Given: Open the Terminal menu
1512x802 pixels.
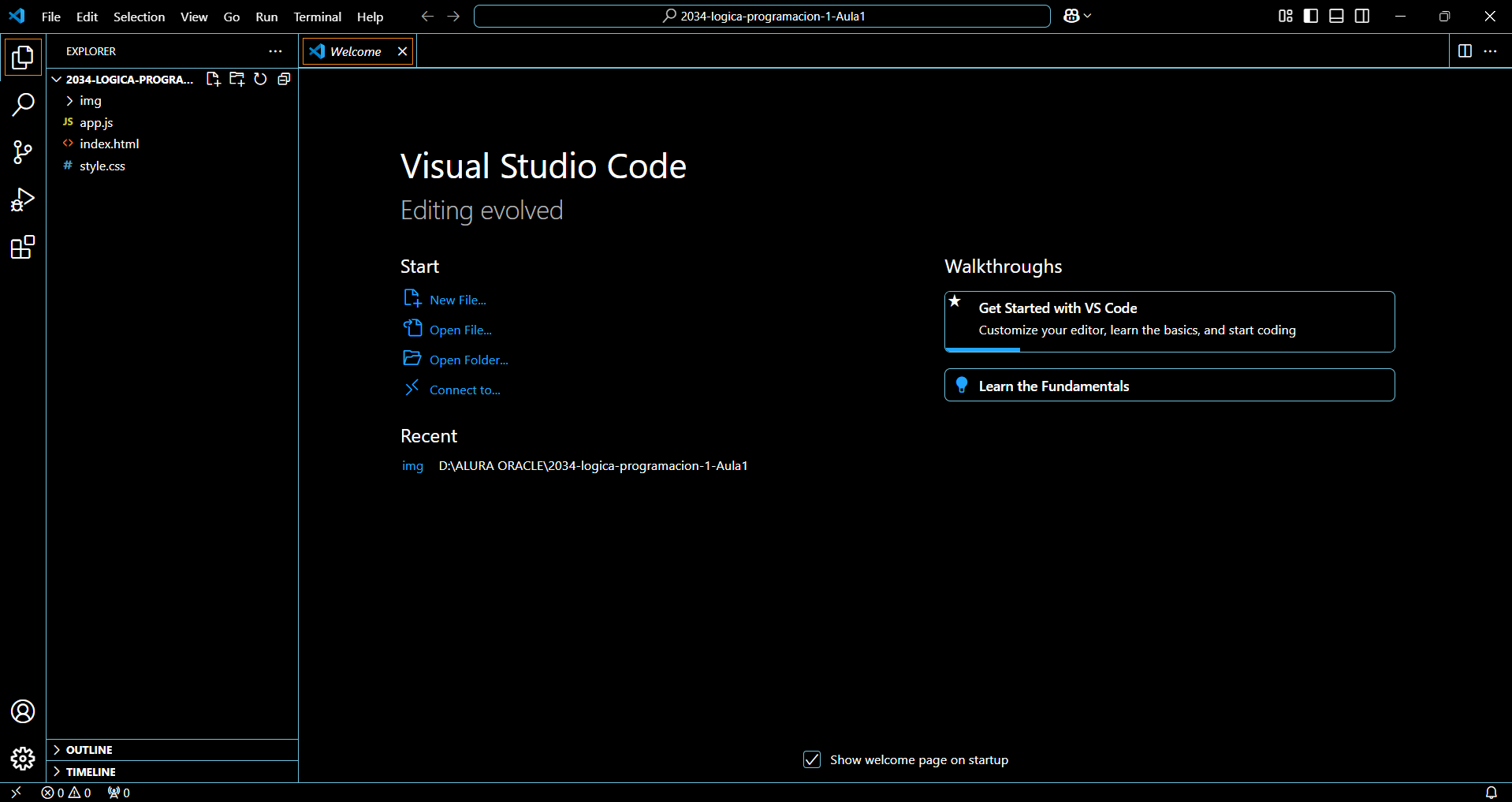Looking at the screenshot, I should click(318, 17).
